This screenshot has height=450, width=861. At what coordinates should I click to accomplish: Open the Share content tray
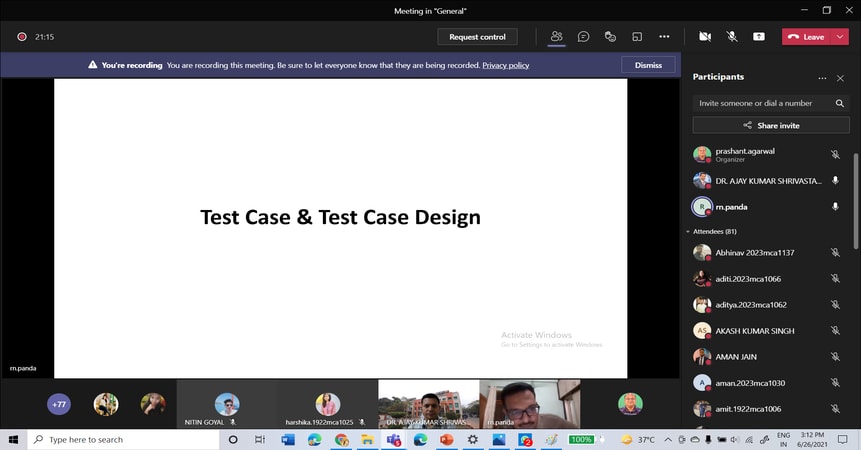pos(759,37)
